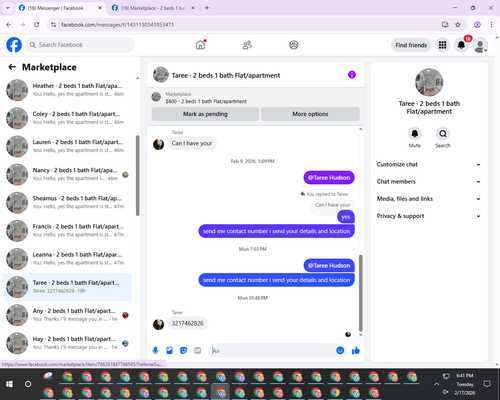Close the Messenger browser tab
This screenshot has height=400, width=500.
tap(100, 8)
